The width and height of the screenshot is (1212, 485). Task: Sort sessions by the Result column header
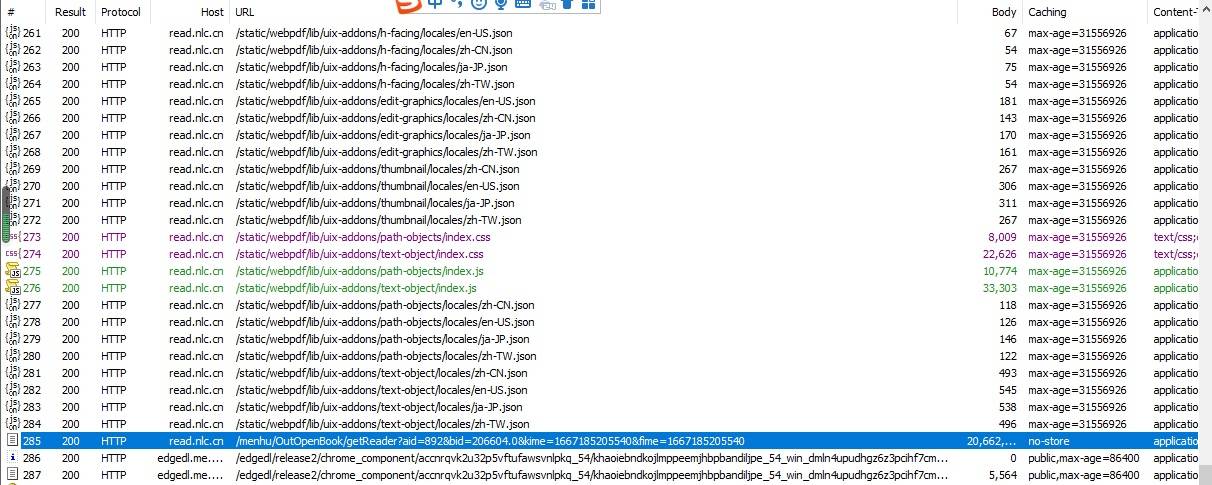(x=70, y=12)
